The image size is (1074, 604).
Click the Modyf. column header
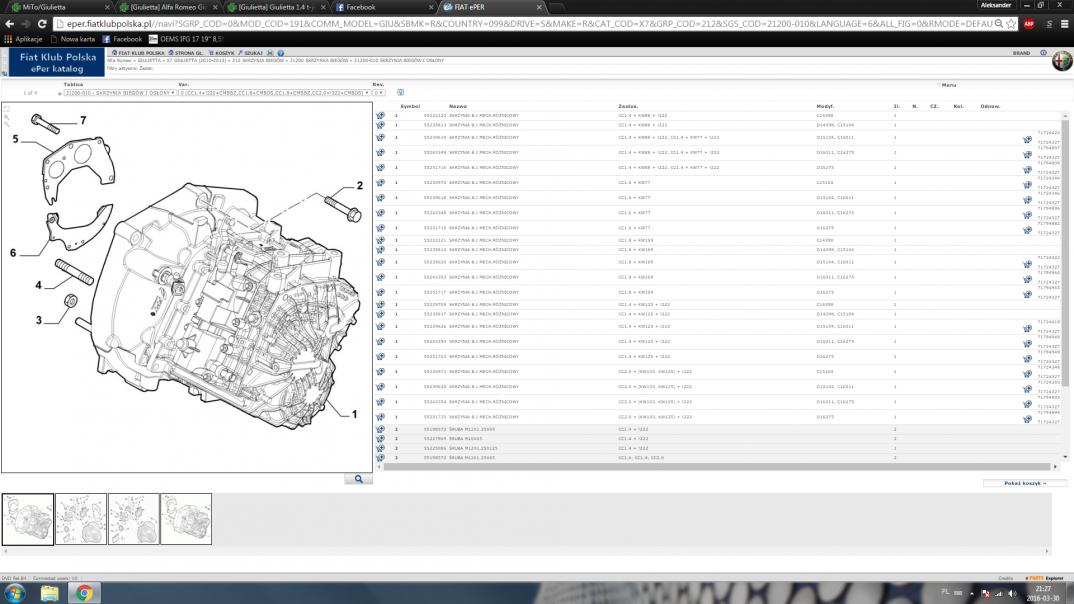(x=825, y=106)
